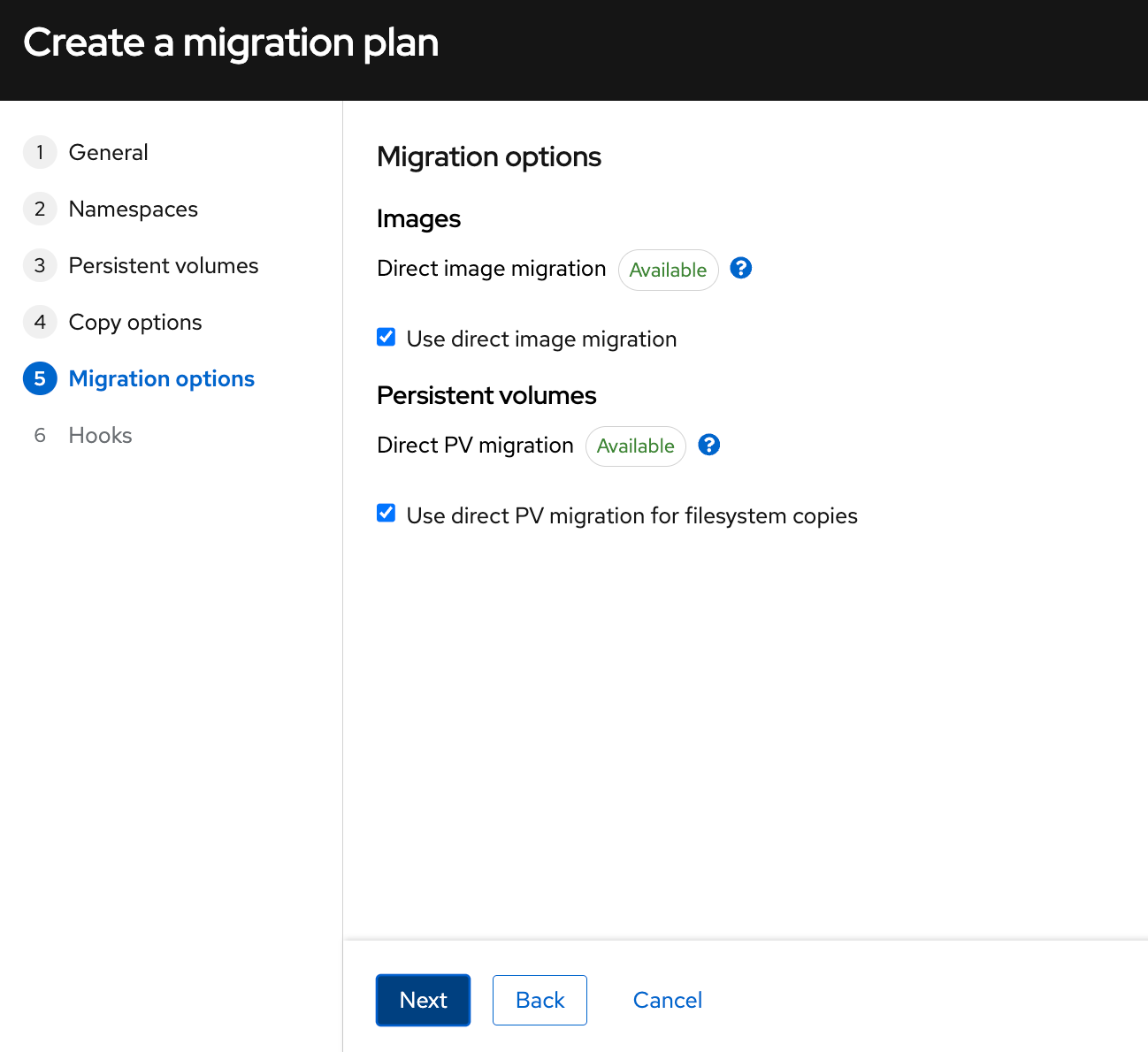
Task: Click the Migration options heading
Action: 489,156
